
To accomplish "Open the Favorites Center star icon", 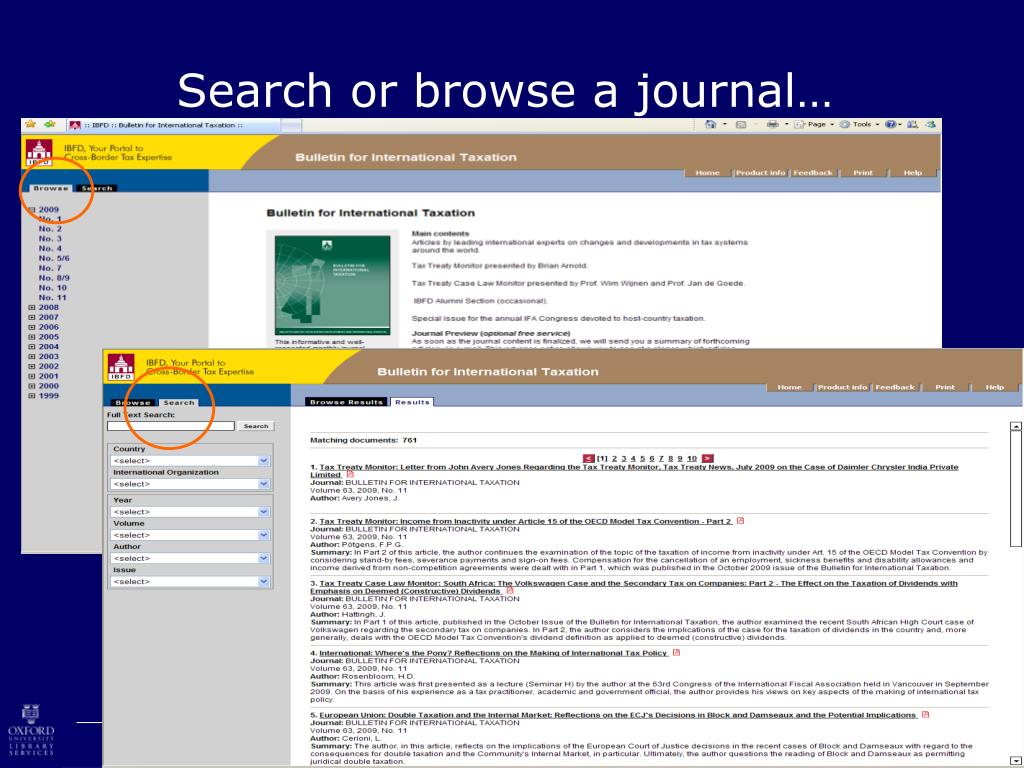I will (31, 124).
